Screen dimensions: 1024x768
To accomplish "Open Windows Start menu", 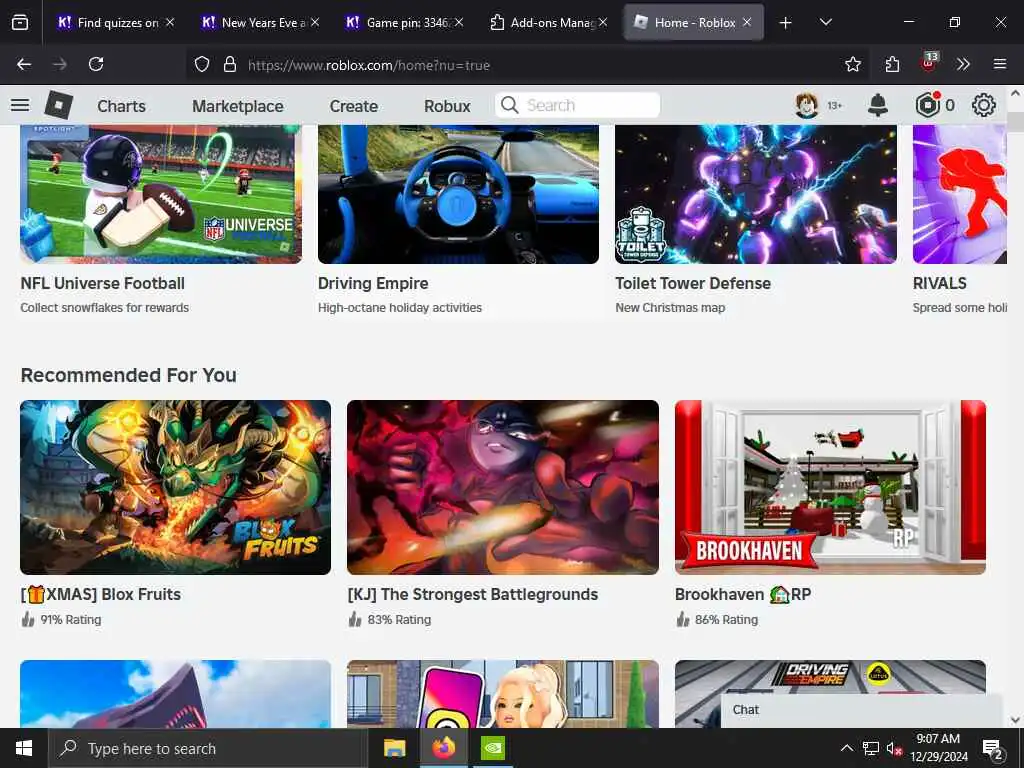I will (24, 748).
